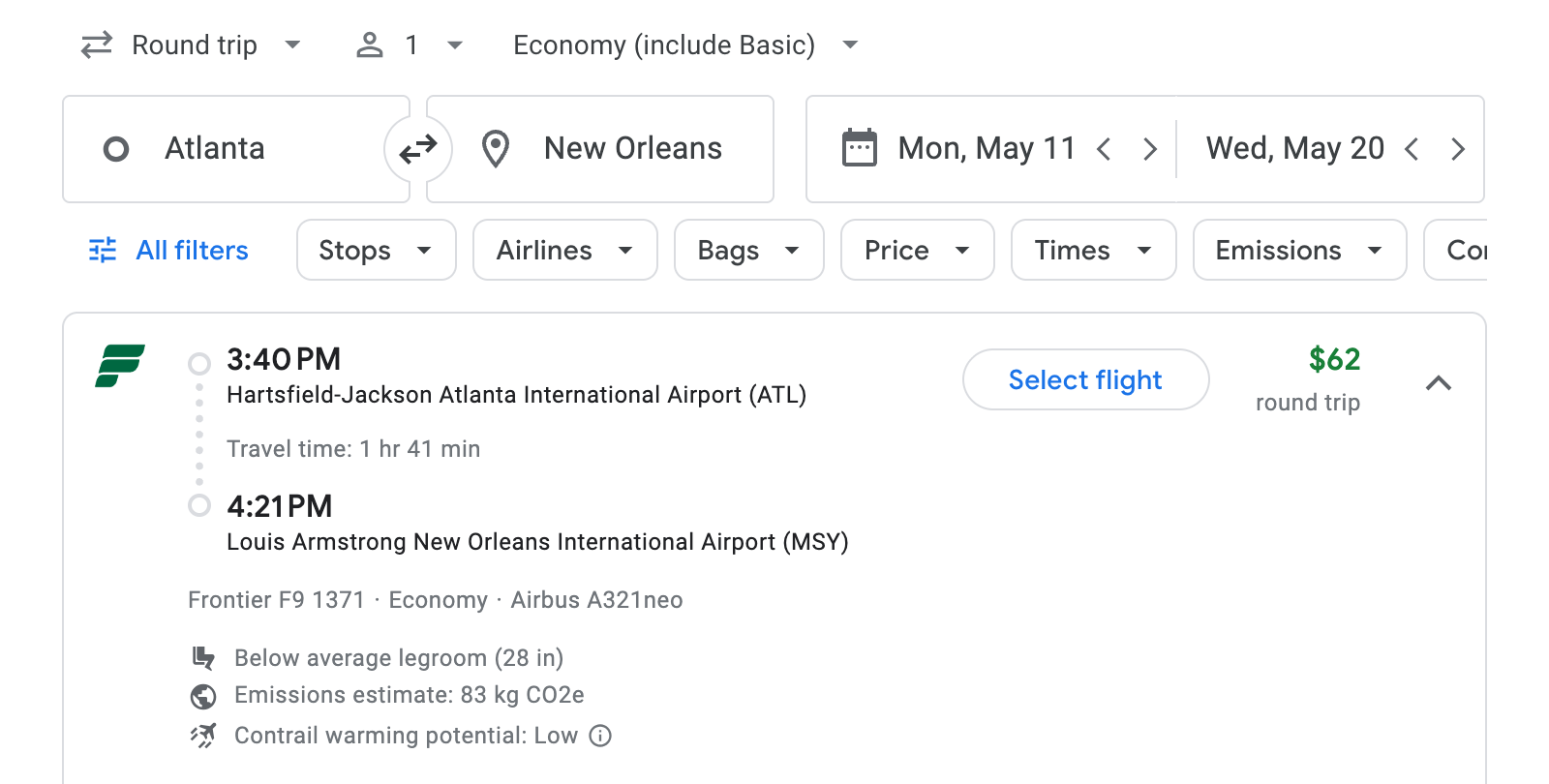Open the Airlines filter
Screen dimensions: 1549x784
point(564,250)
